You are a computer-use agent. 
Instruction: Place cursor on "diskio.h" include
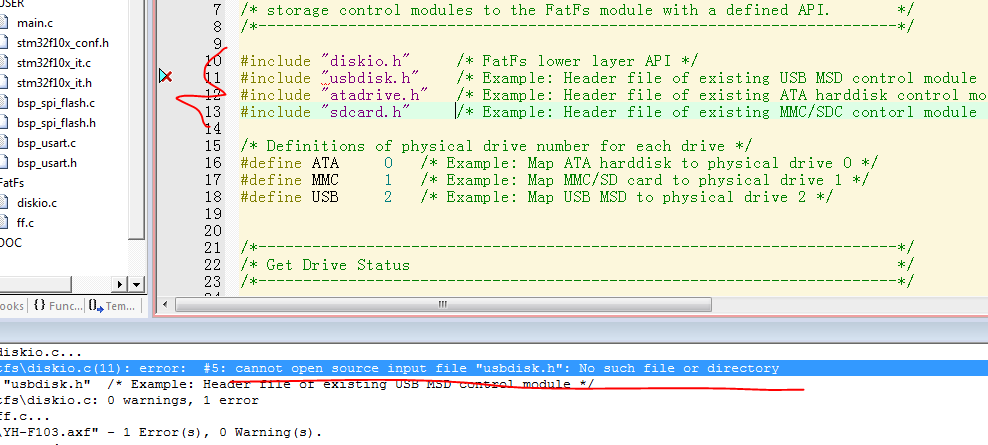pyautogui.click(x=365, y=61)
